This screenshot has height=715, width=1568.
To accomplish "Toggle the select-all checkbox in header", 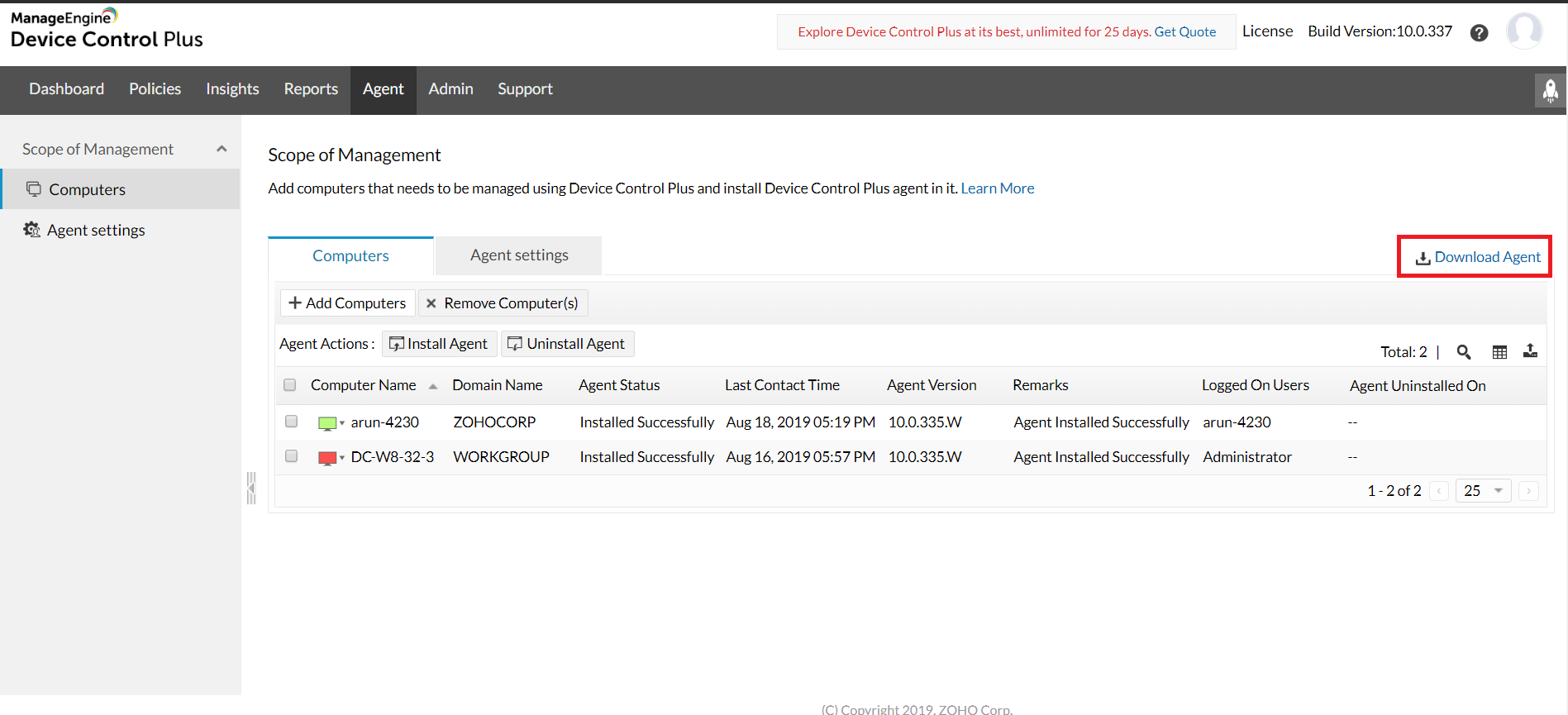I will (289, 385).
